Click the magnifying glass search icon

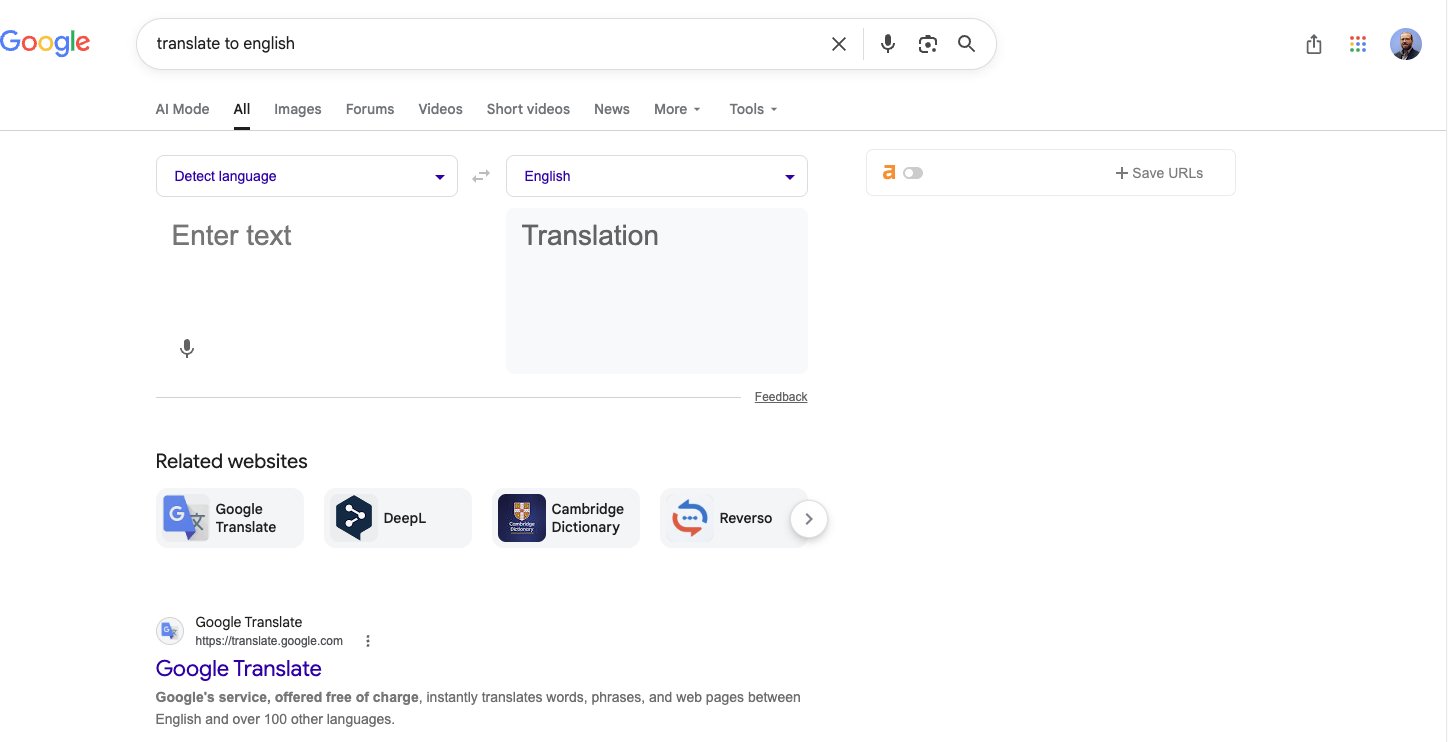click(x=966, y=44)
